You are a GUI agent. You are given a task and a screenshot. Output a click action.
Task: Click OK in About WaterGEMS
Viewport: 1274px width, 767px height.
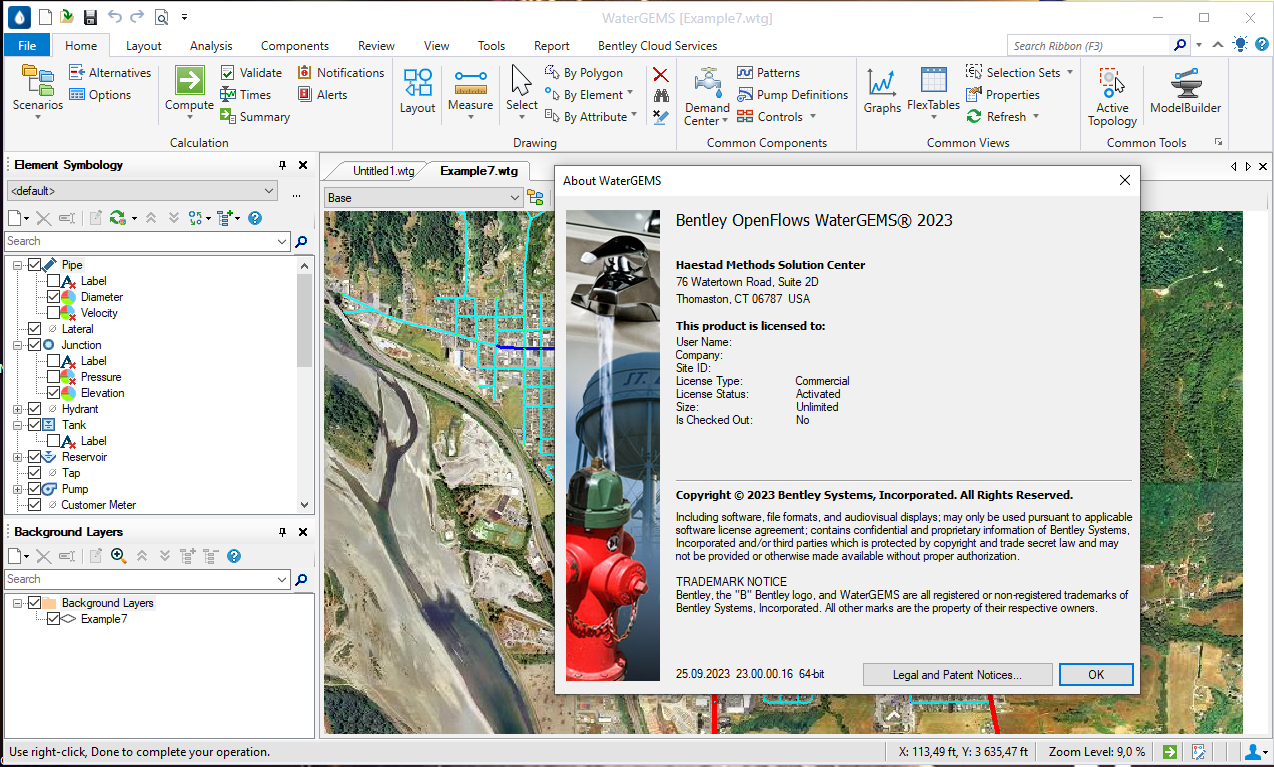click(1096, 674)
